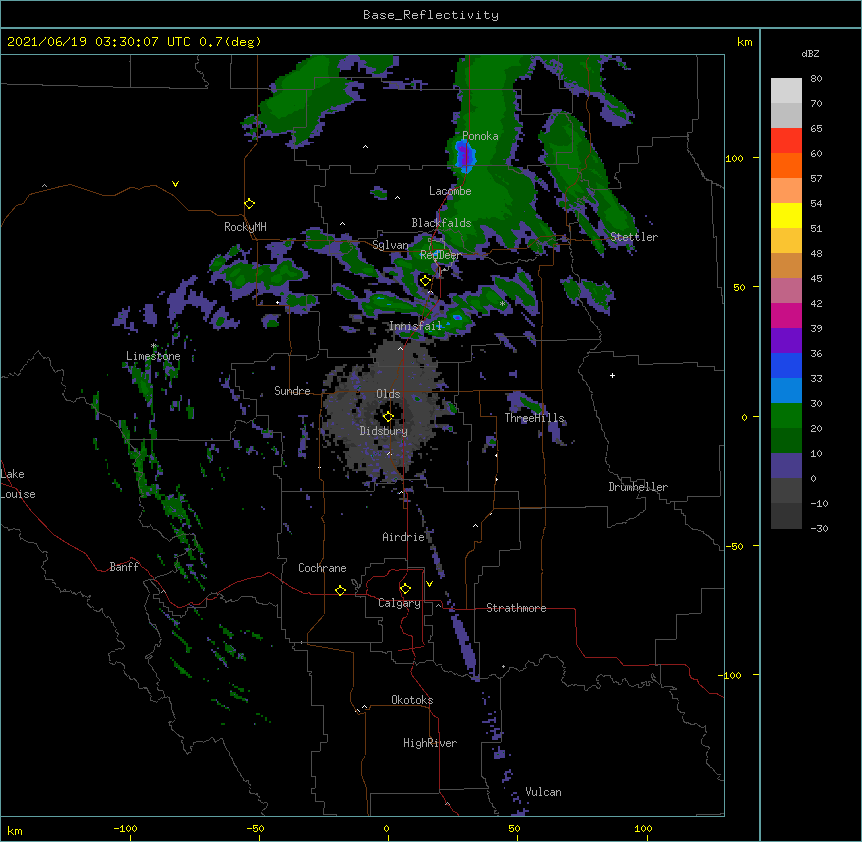
Task: Click the Stettler city label
Action: [634, 237]
